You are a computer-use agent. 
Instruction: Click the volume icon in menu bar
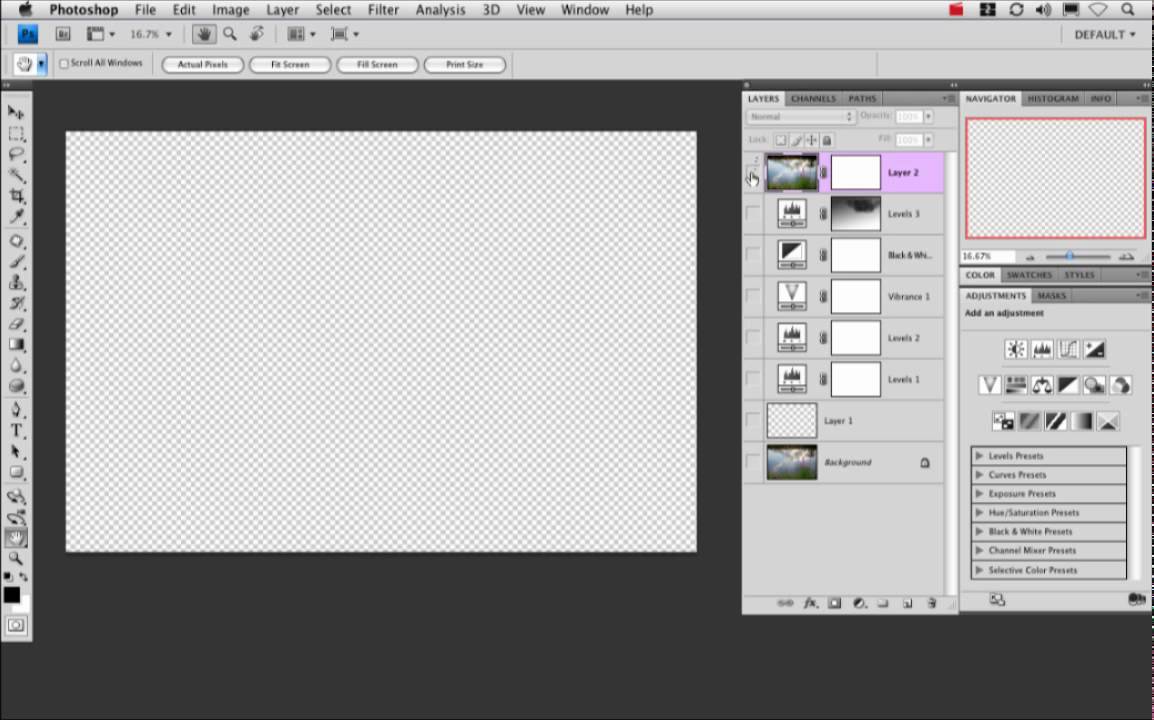click(1043, 10)
